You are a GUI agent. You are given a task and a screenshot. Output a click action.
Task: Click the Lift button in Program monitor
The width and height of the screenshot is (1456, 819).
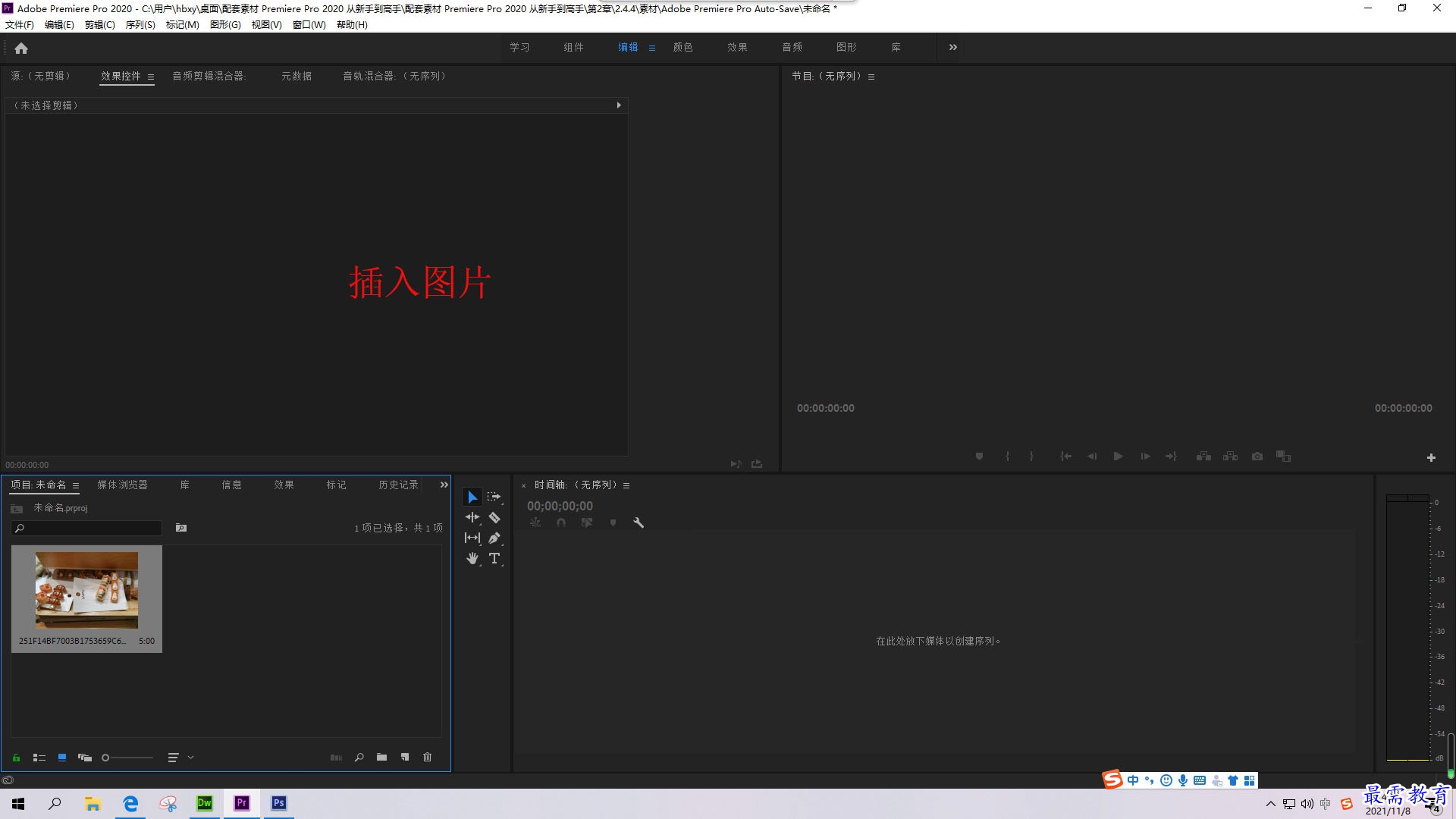pos(1203,457)
